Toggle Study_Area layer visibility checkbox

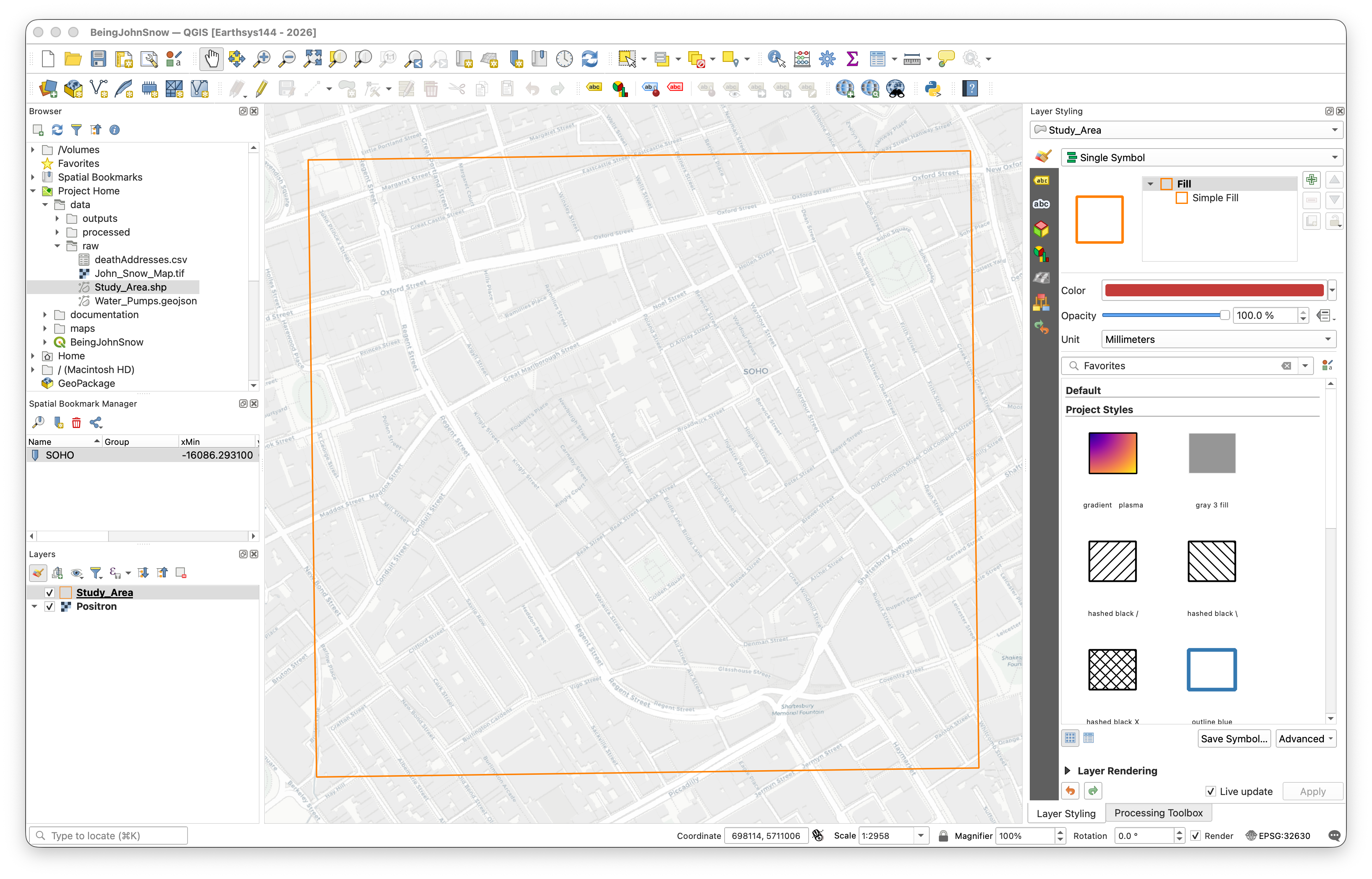coord(50,593)
